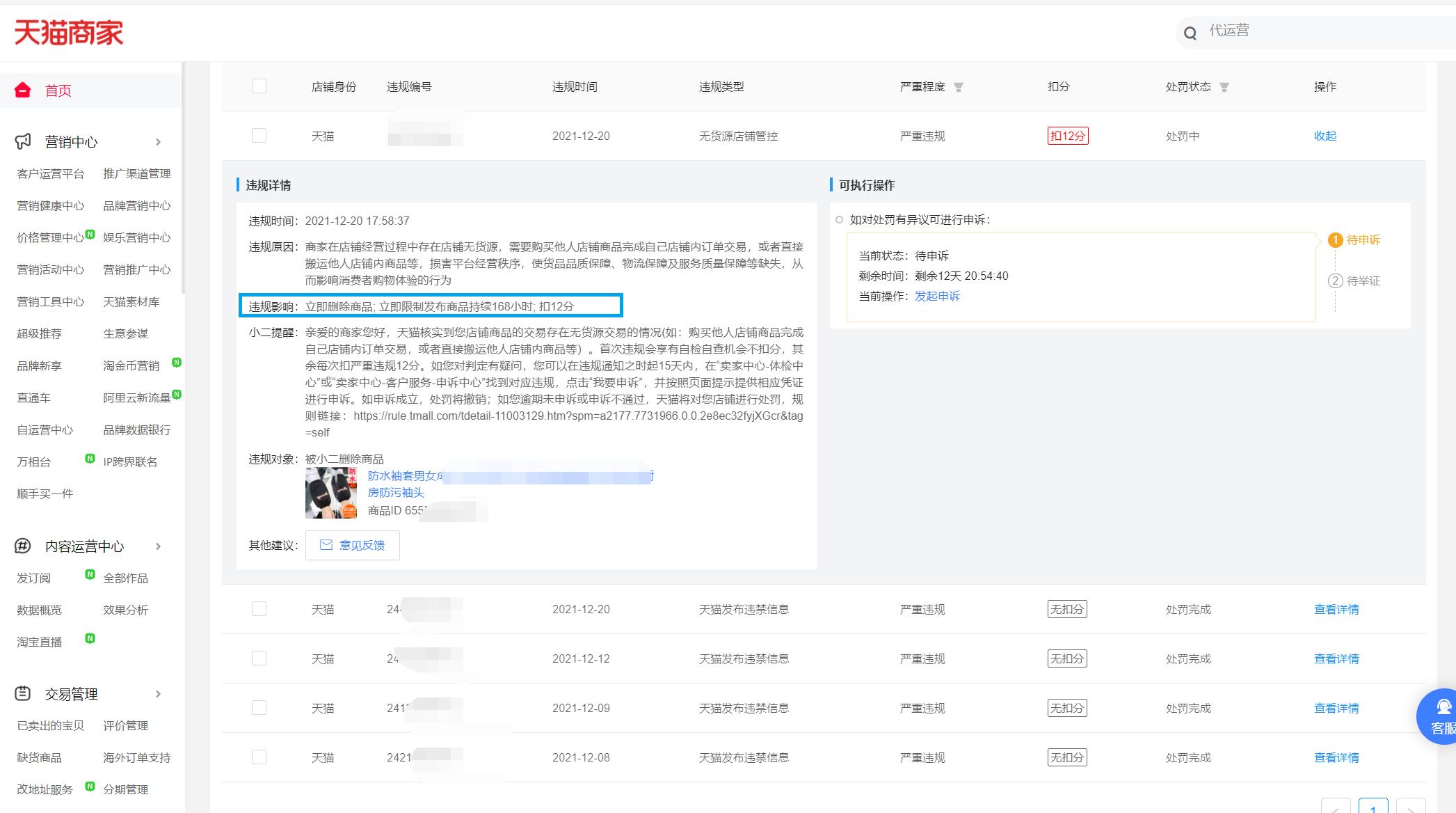Open the filter funnel beside 处罚状态
This screenshot has width=1456, height=813.
point(1226,87)
